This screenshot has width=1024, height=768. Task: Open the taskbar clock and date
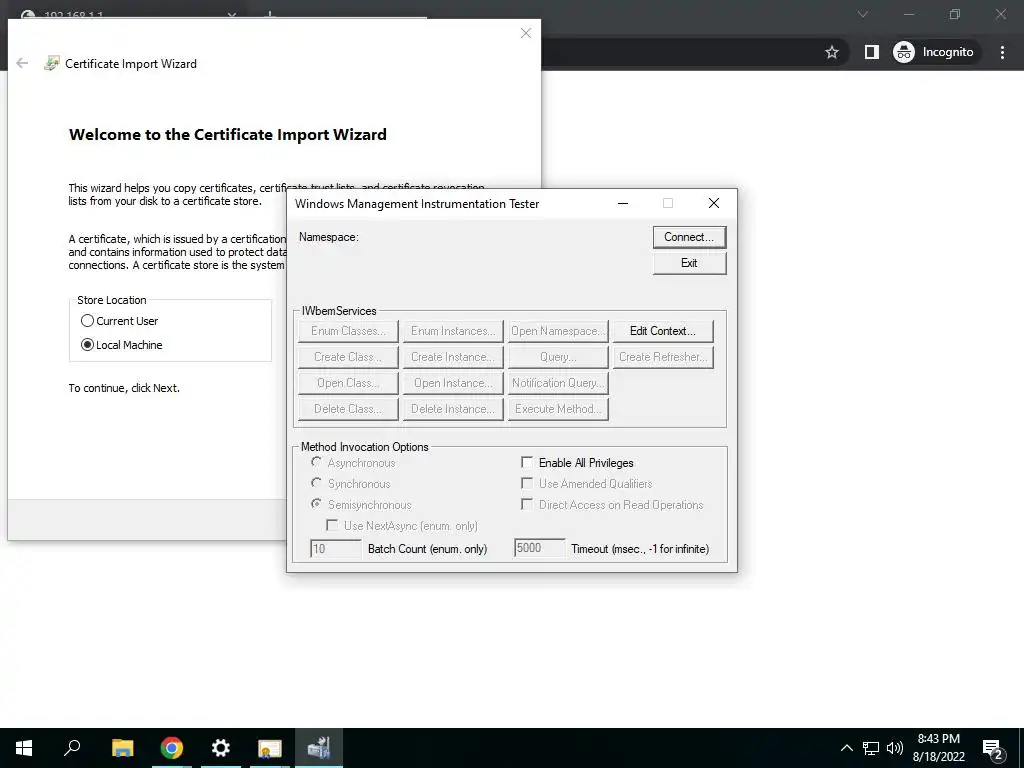938,748
